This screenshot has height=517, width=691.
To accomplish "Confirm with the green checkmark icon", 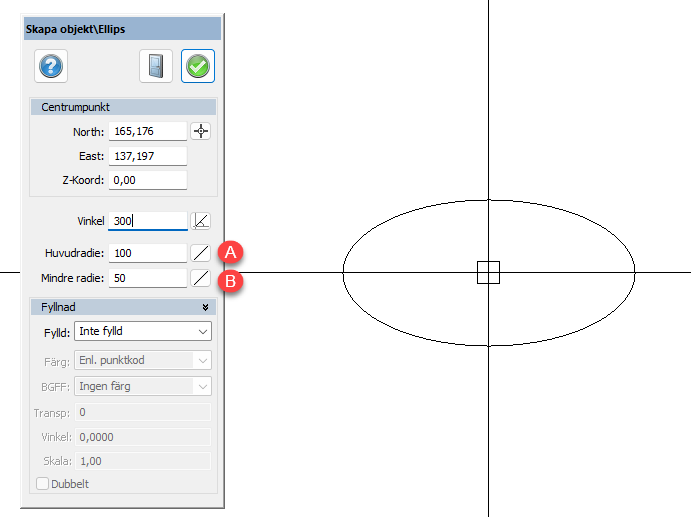I will pos(198,67).
